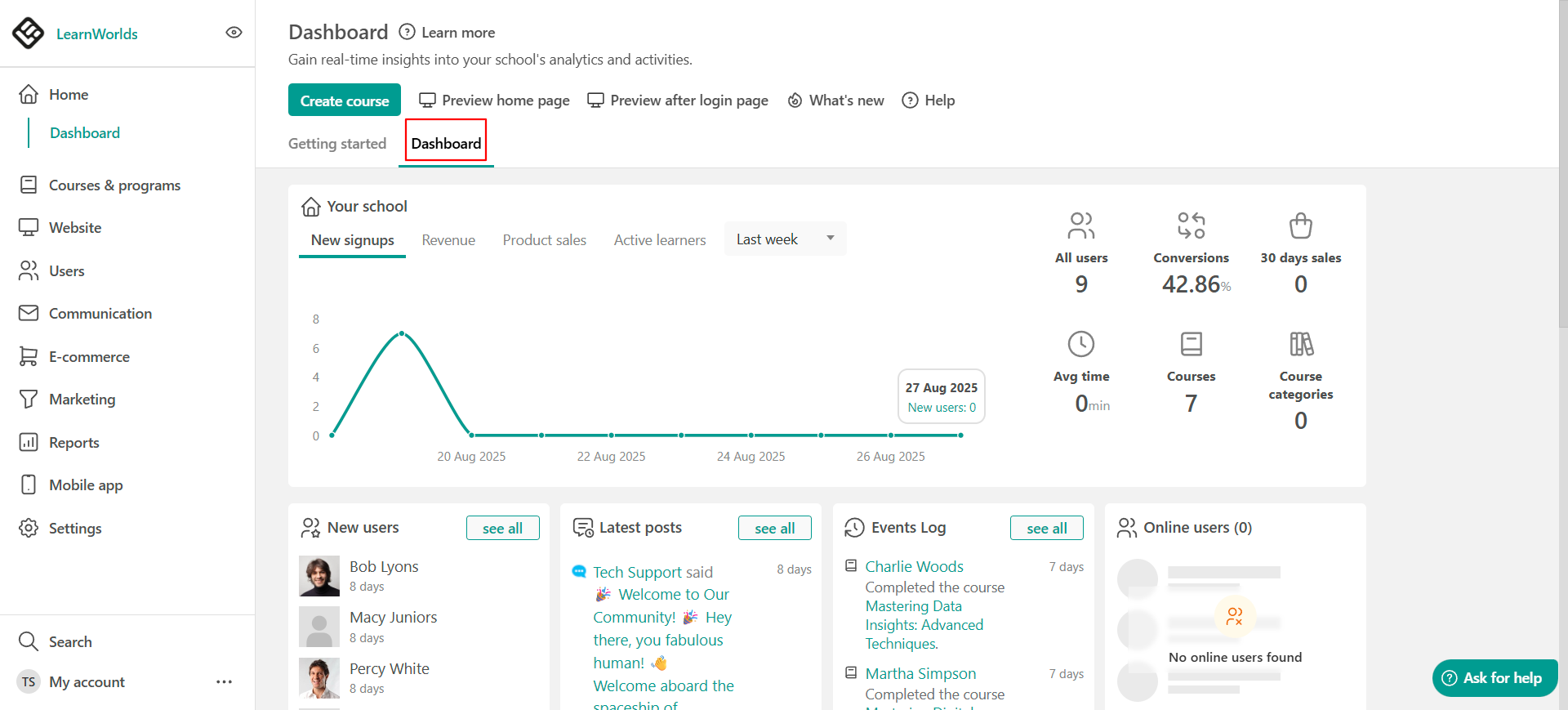Click Learn more next to Dashboard title

pyautogui.click(x=448, y=33)
